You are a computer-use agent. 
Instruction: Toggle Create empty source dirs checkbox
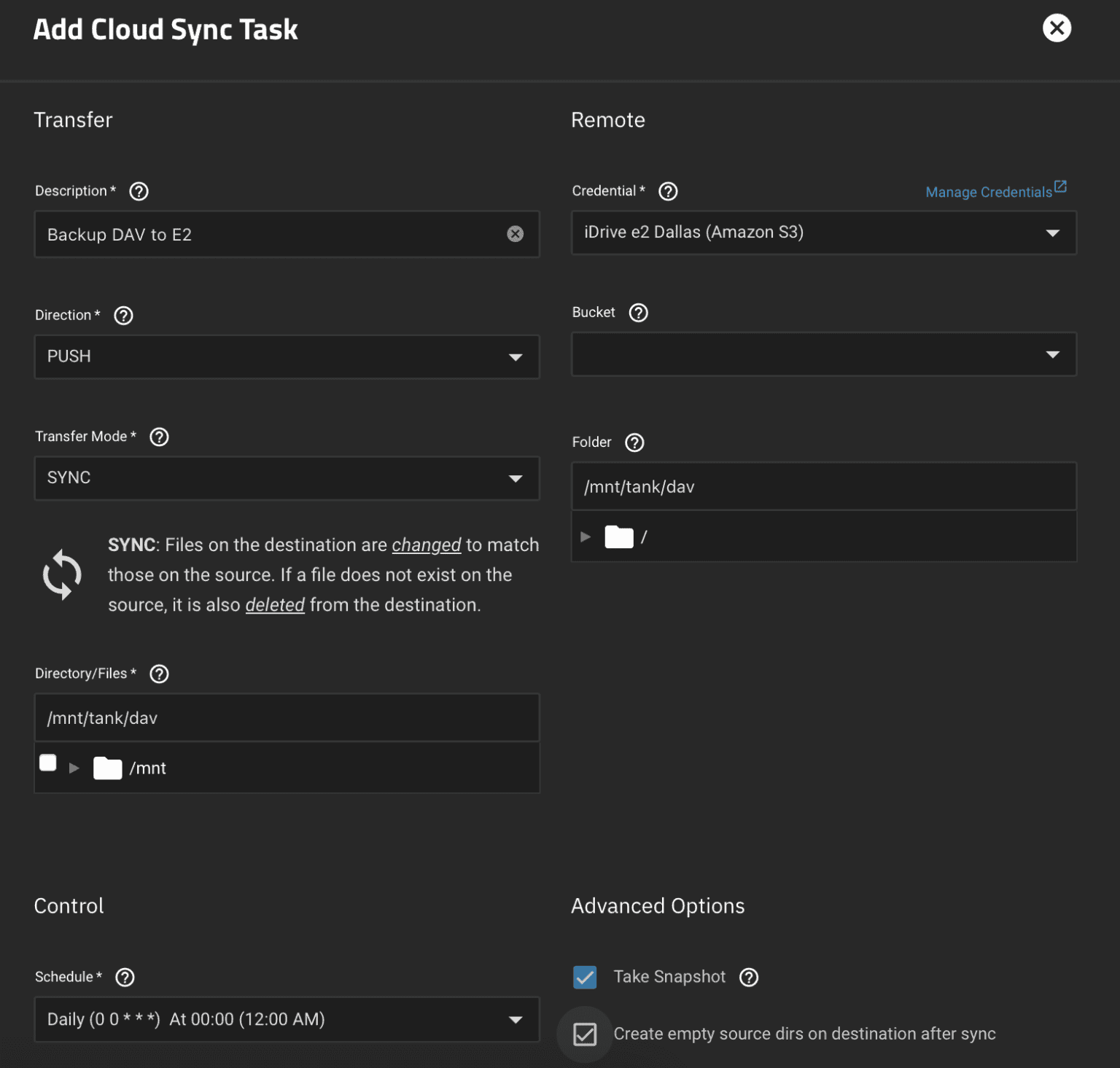pos(585,1034)
